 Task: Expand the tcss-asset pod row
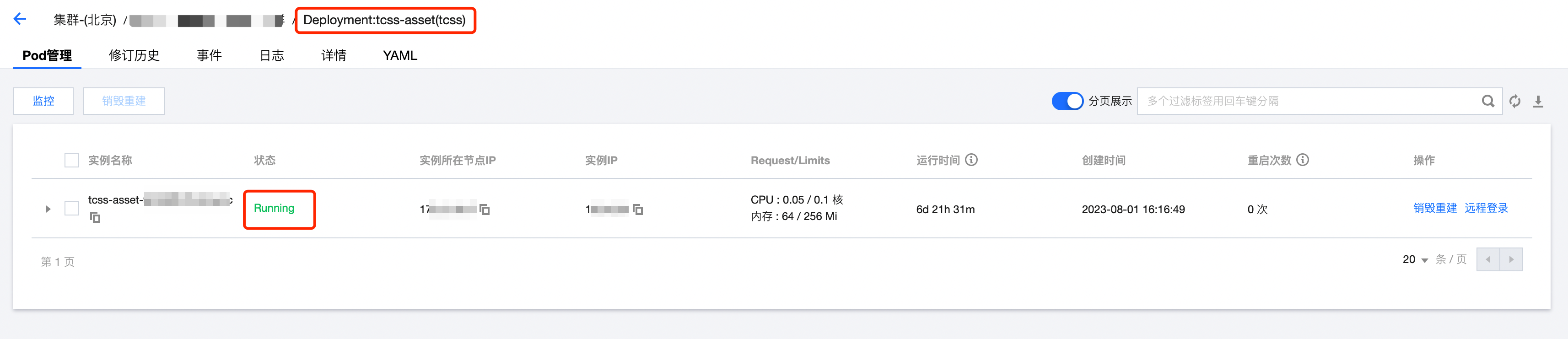pos(48,209)
